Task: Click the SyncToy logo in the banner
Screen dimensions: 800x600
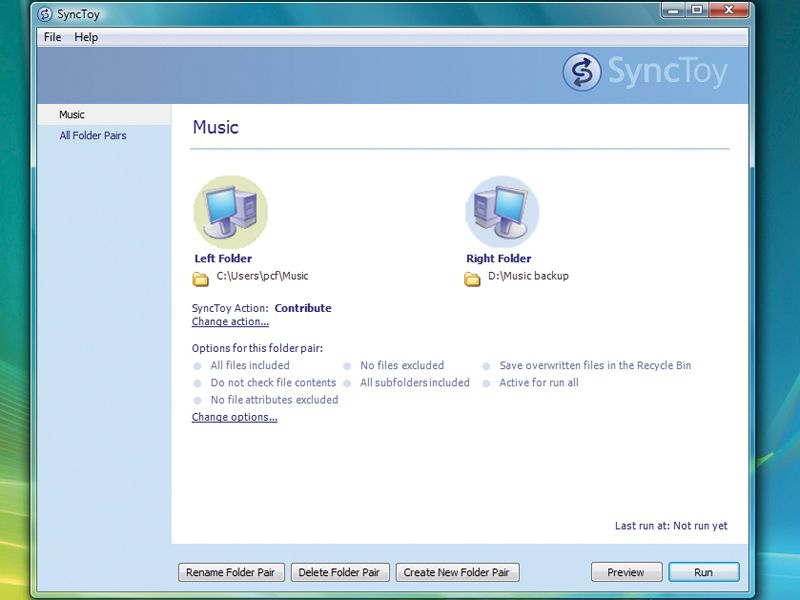Action: coord(645,72)
